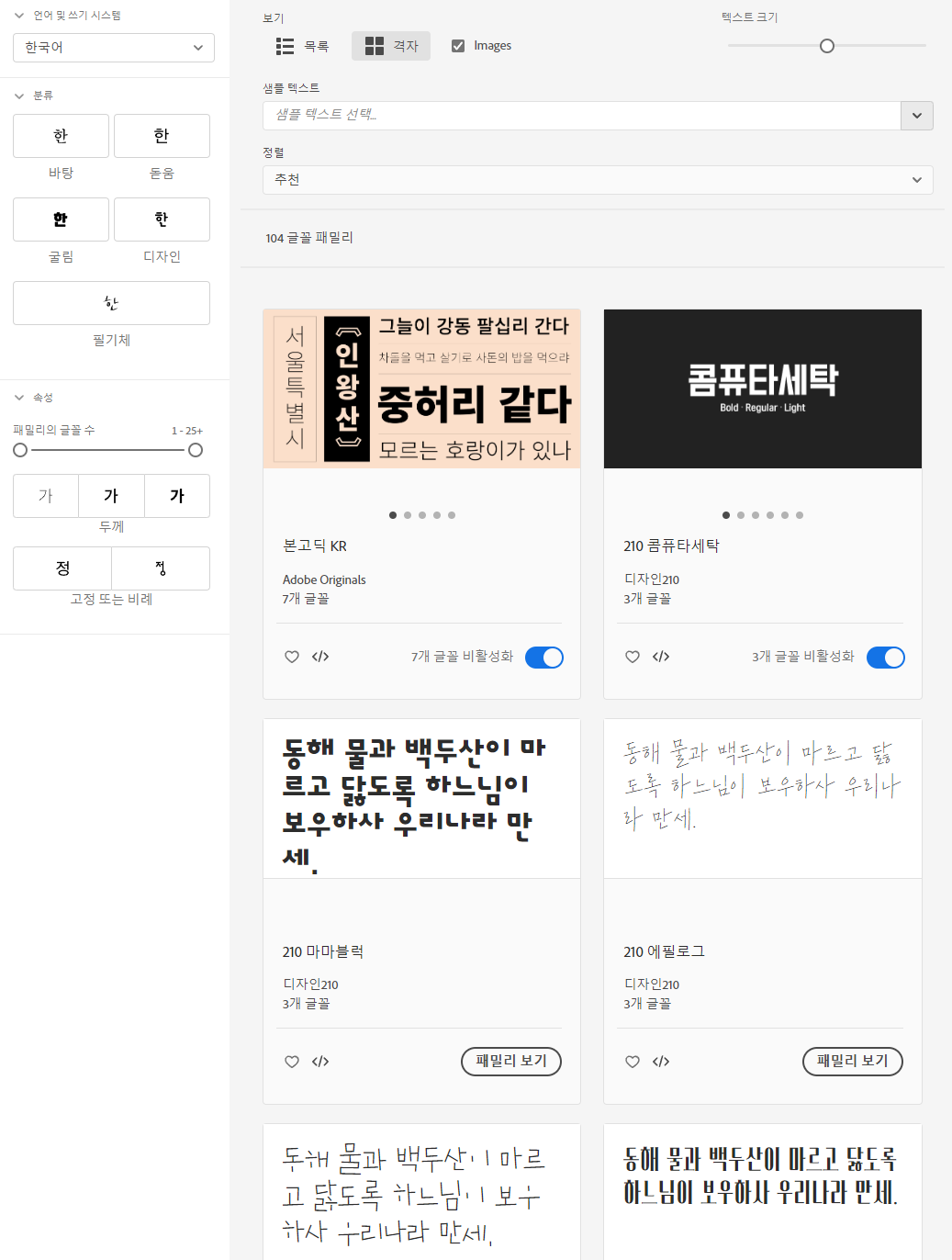The height and width of the screenshot is (1260, 952).
Task: Collapse the 언어 및 쓰기 시스템 section
Action: click(x=18, y=16)
